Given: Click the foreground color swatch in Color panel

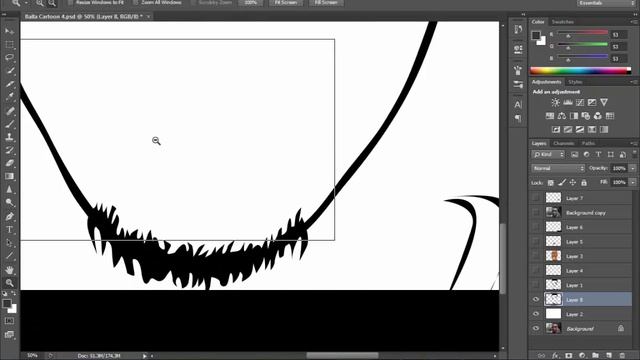Looking at the screenshot, I should coord(536,35).
